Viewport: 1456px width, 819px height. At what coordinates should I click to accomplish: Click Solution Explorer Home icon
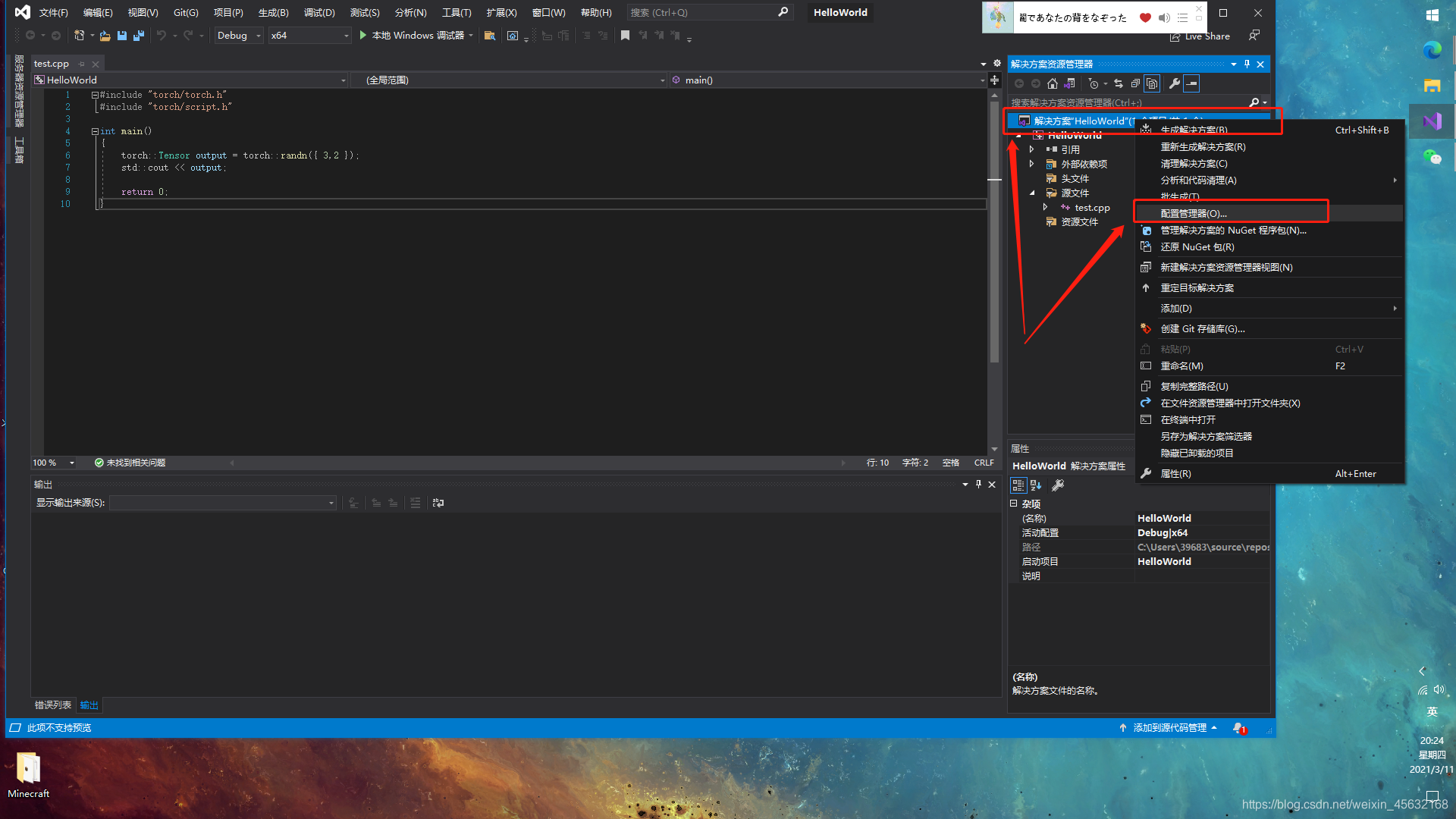1053,83
